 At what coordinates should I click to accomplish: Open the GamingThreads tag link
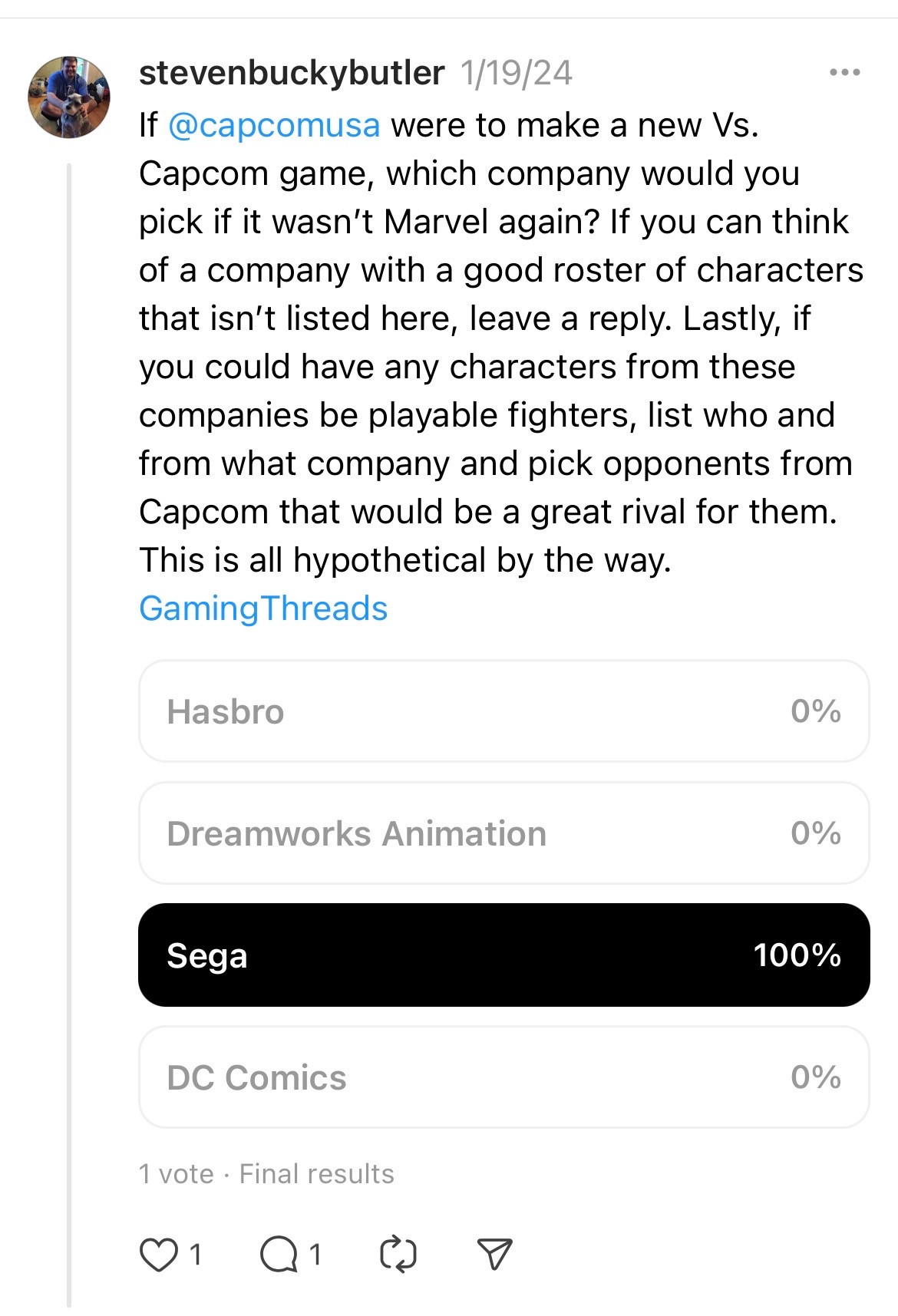click(x=263, y=609)
